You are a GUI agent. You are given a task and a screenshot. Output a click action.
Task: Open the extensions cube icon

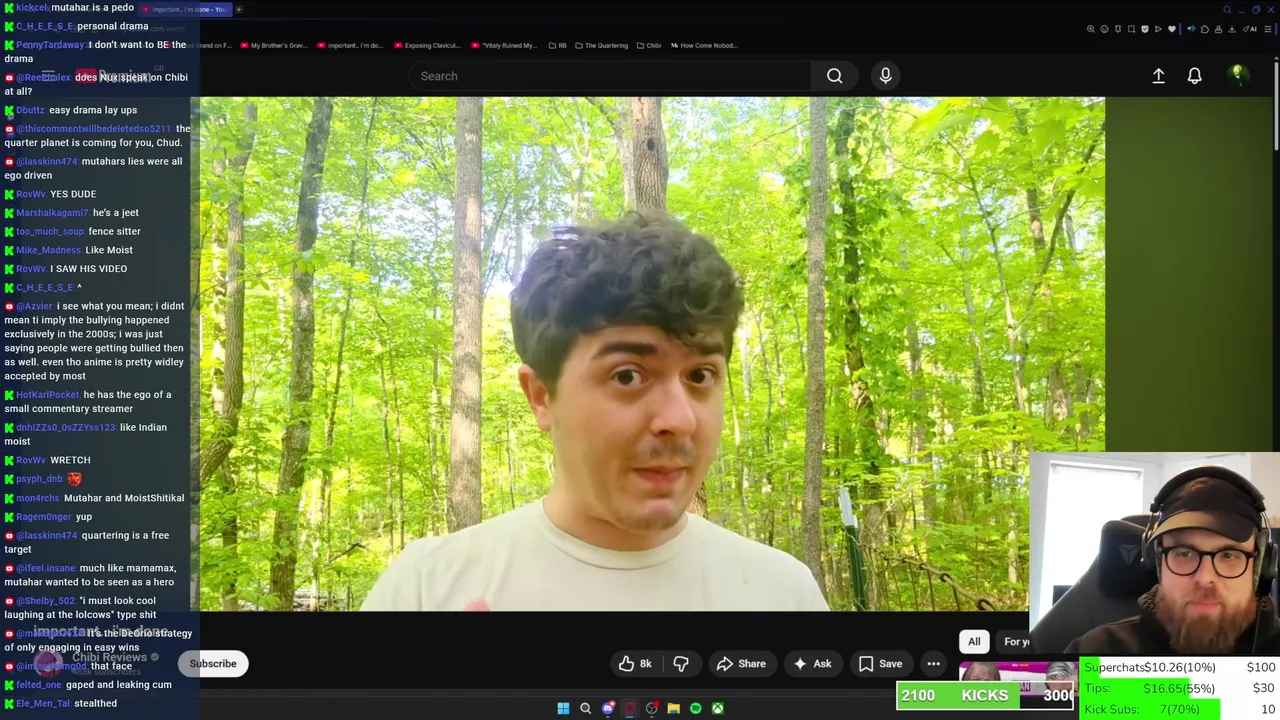click(1205, 29)
